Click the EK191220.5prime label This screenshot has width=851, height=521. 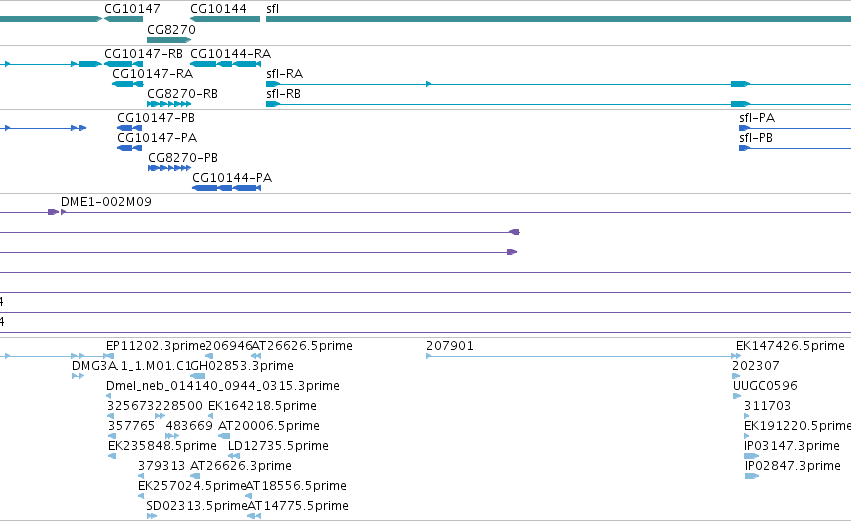click(797, 425)
